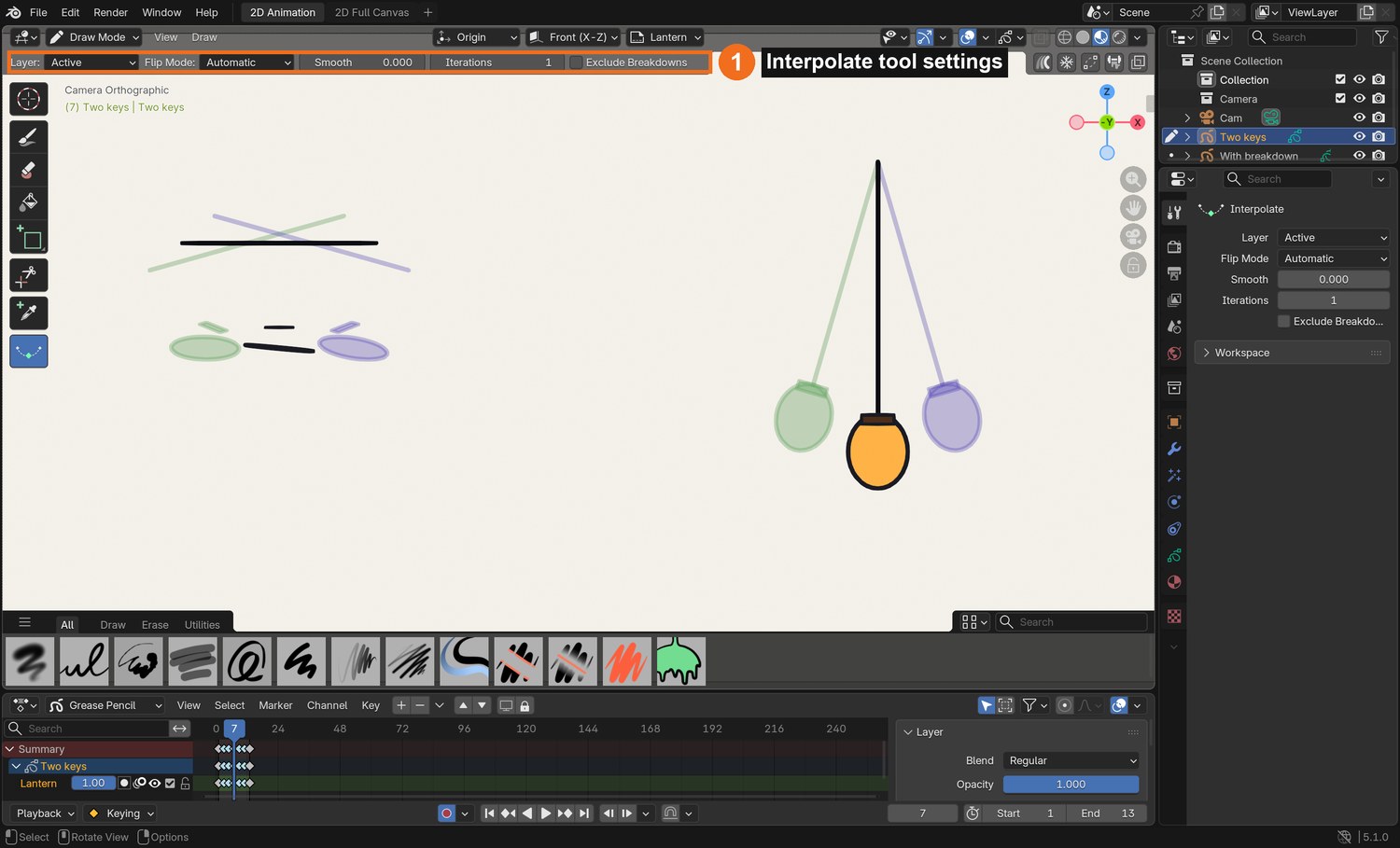Image resolution: width=1400 pixels, height=848 pixels.
Task: Jump to the start frame
Action: click(x=489, y=813)
